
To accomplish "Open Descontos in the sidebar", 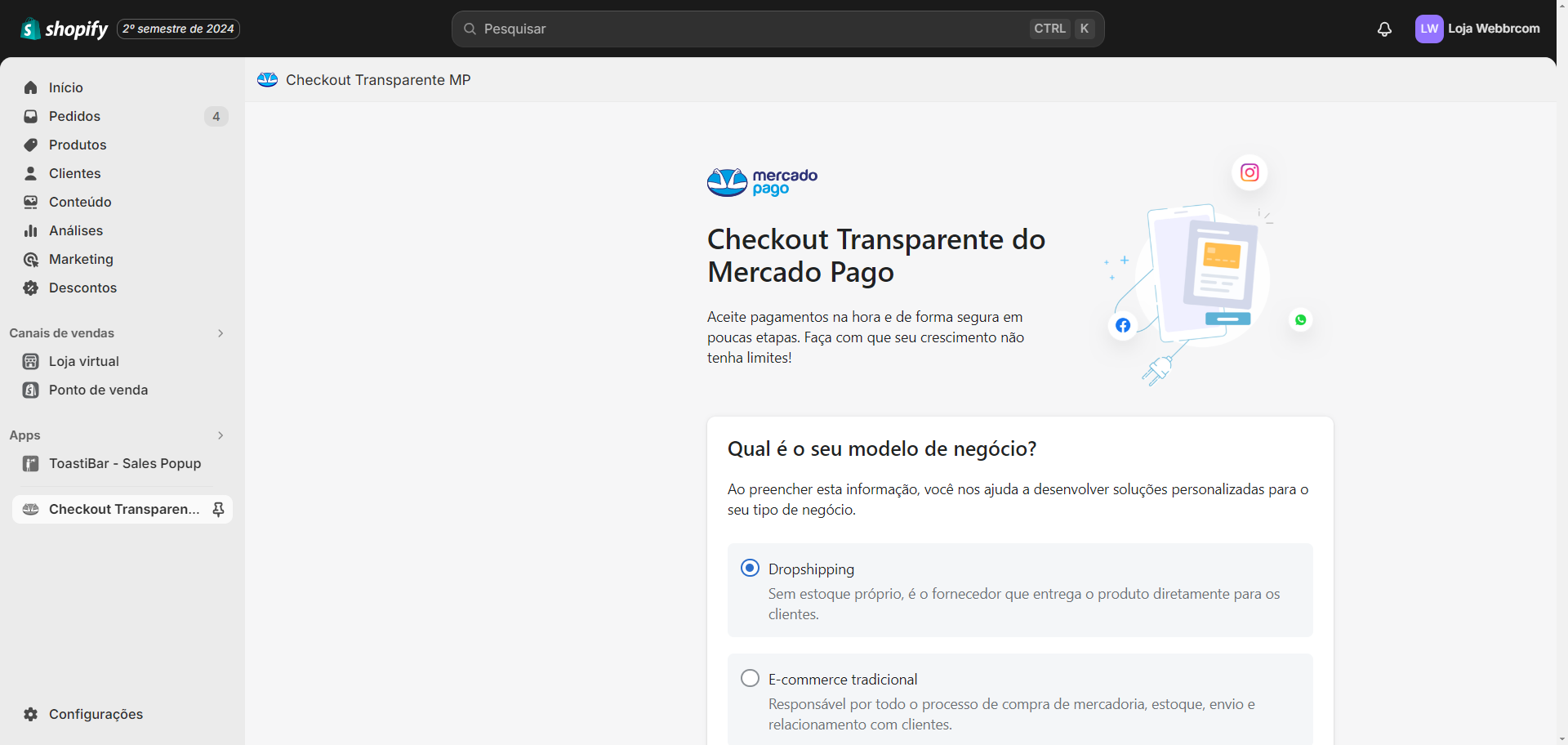I will tap(122, 288).
